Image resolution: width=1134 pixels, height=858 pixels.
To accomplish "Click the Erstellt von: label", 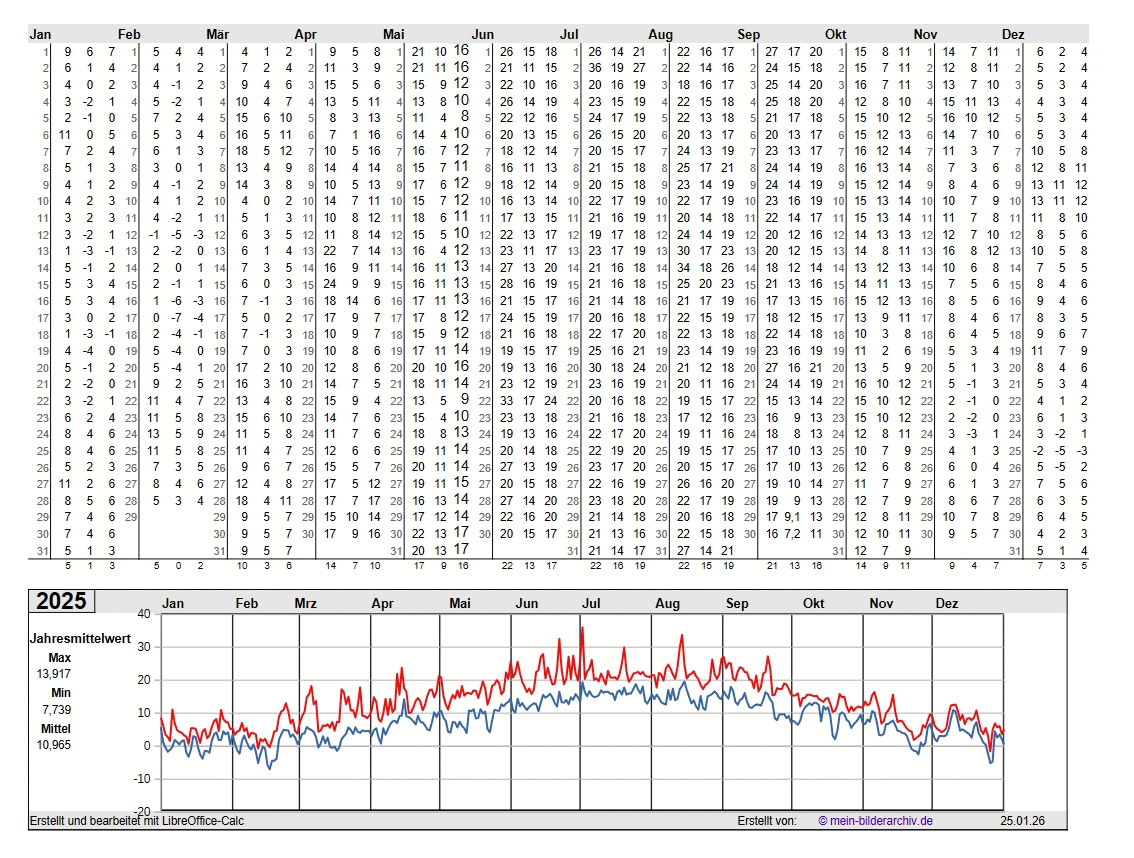I will pyautogui.click(x=767, y=821).
